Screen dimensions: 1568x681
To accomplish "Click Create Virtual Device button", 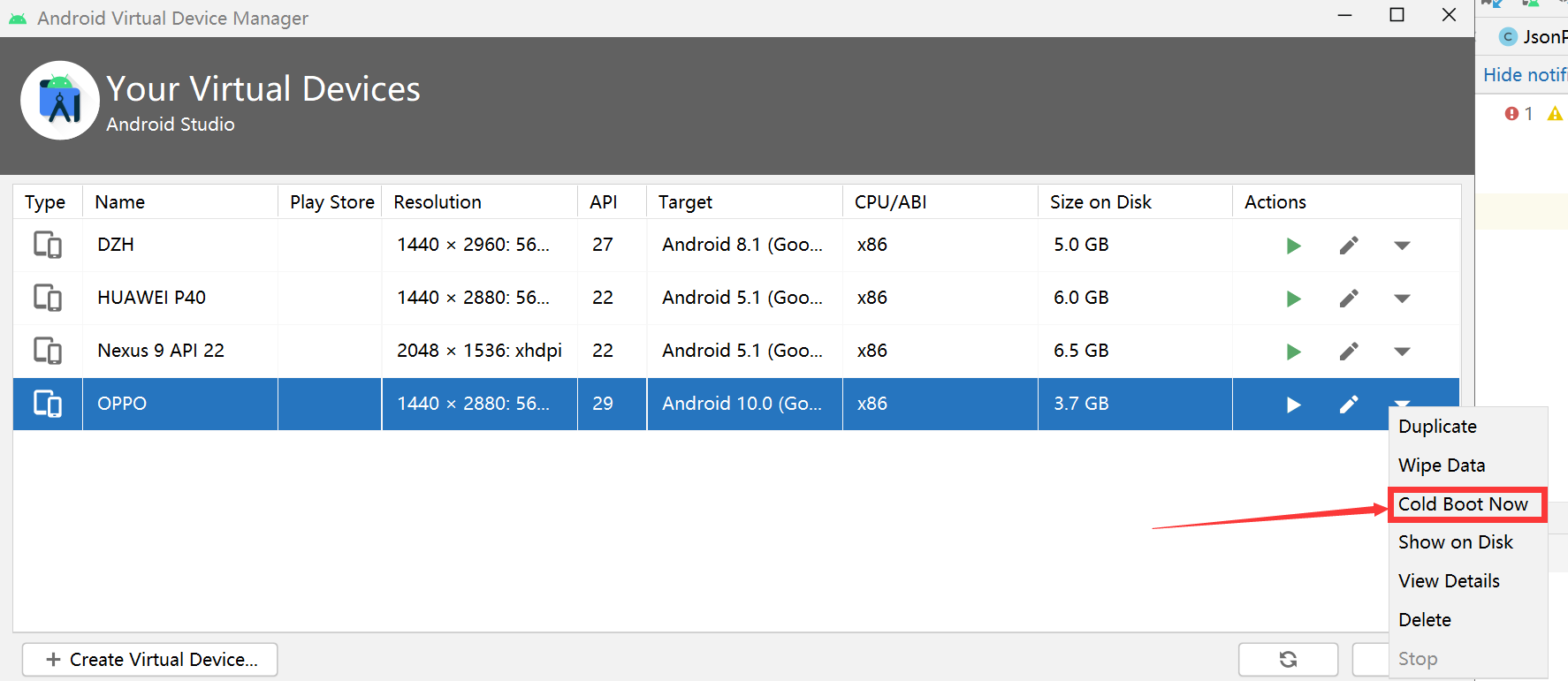I will (150, 660).
